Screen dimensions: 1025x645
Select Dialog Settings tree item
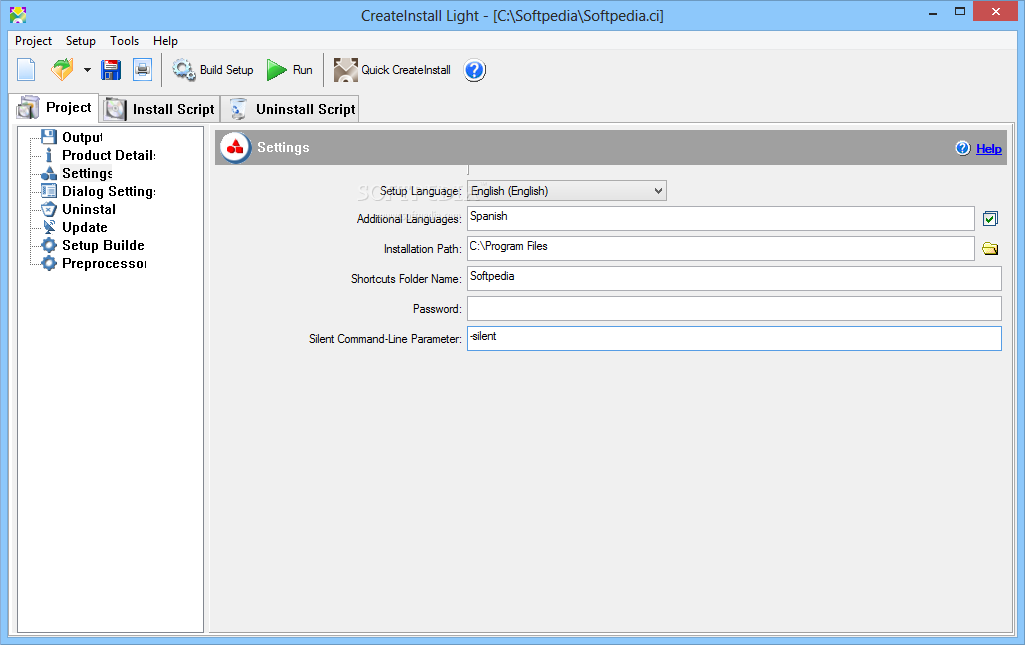click(109, 191)
